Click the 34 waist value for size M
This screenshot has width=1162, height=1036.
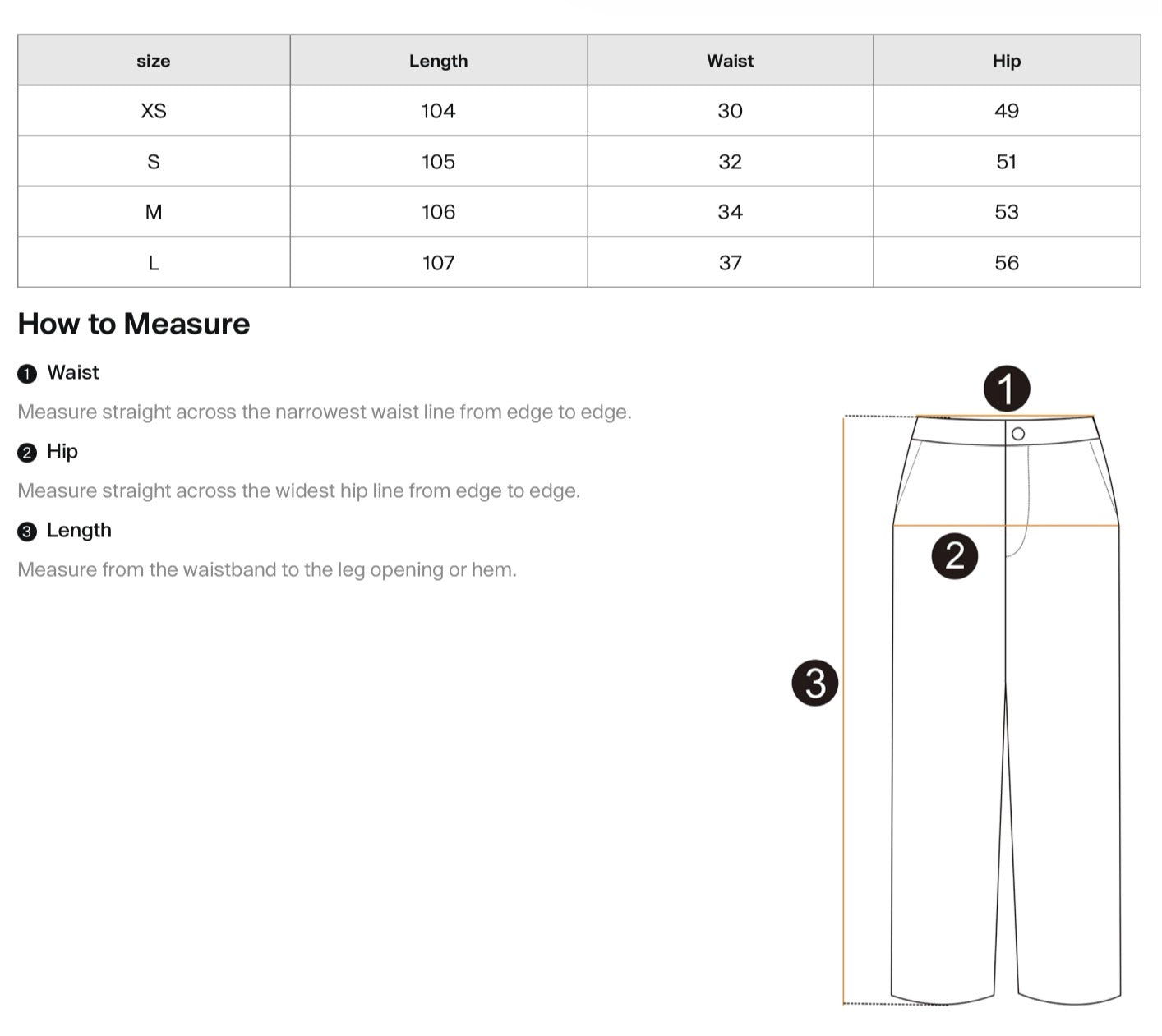tap(731, 212)
